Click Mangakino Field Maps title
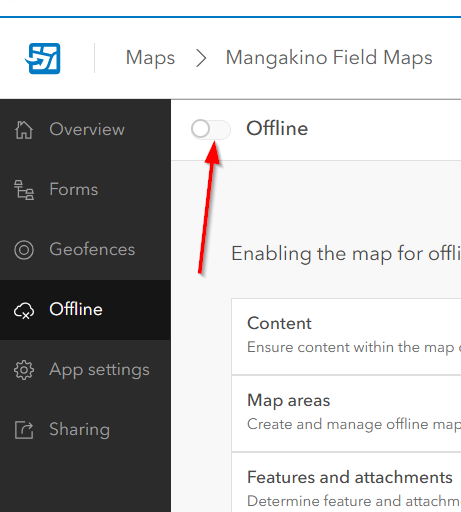Image resolution: width=461 pixels, height=512 pixels. [x=329, y=58]
